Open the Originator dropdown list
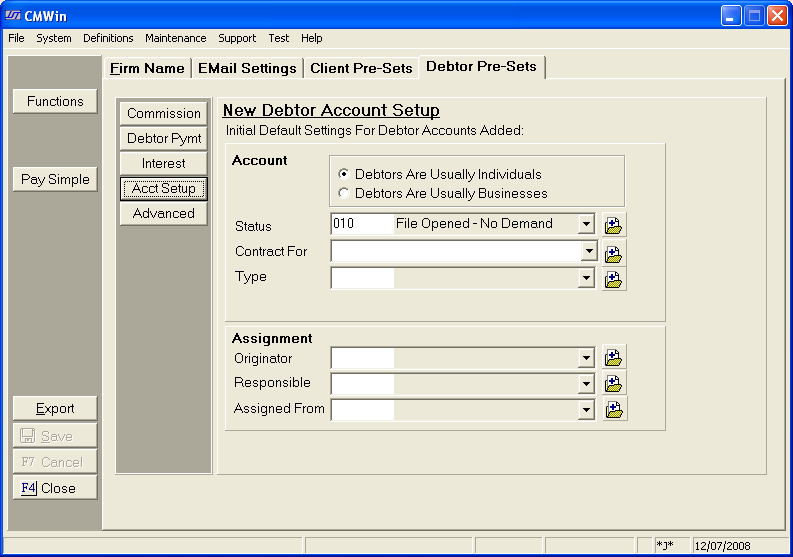793x557 pixels. [x=586, y=357]
